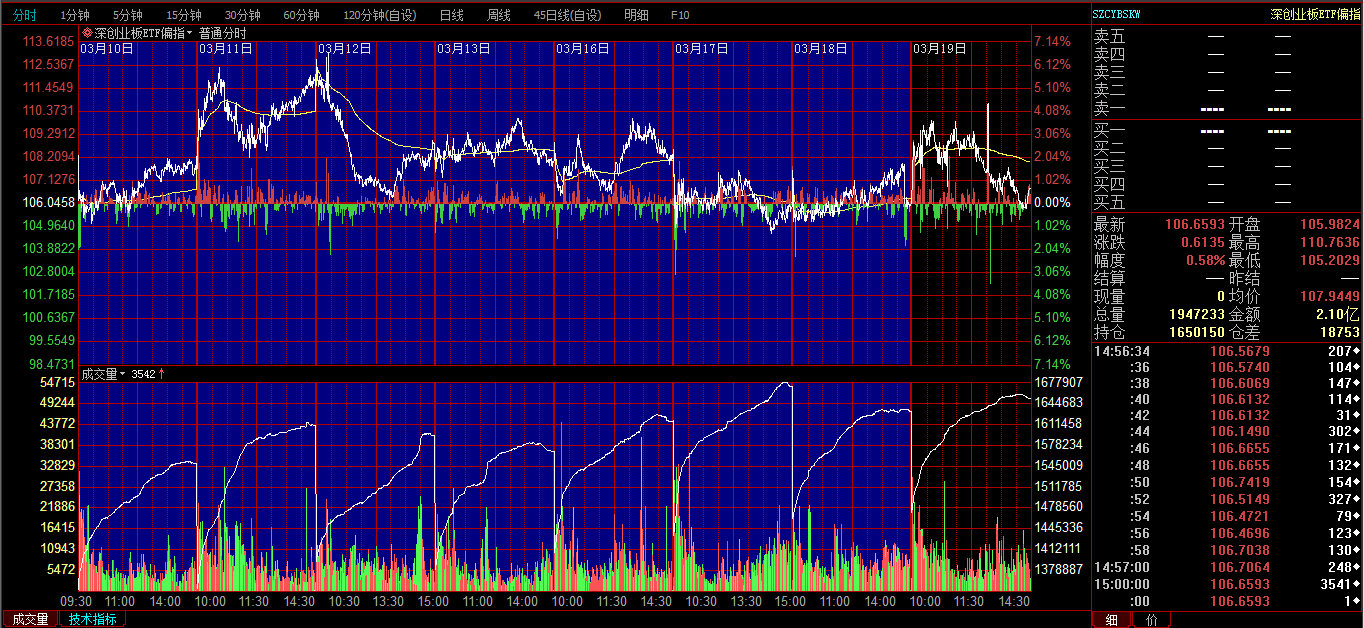Open F10 company information
This screenshot has width=1364, height=628.
tap(680, 15)
